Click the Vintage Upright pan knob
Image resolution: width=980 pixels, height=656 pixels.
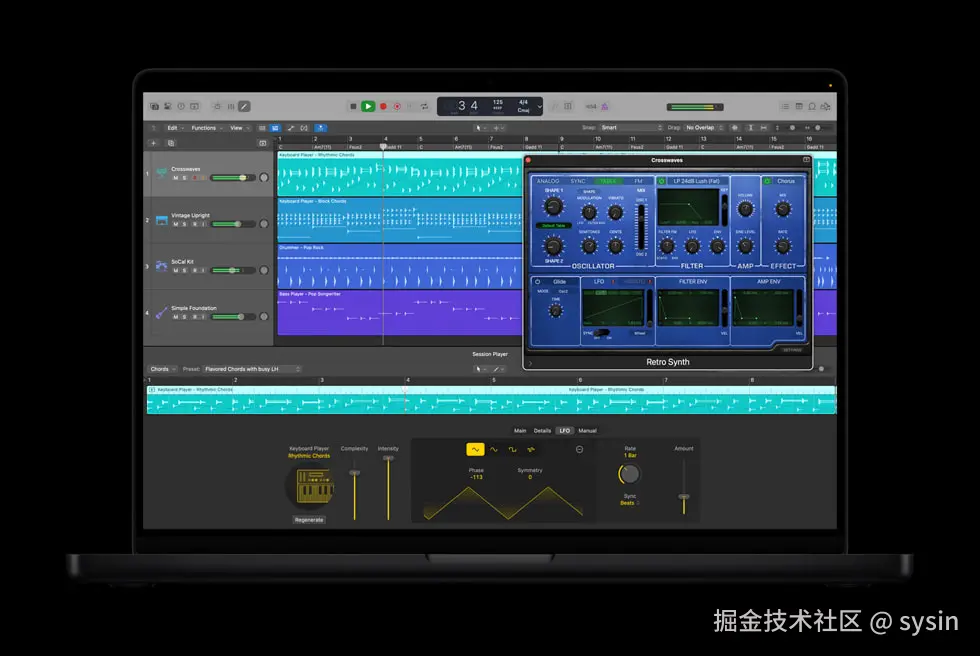click(x=264, y=224)
